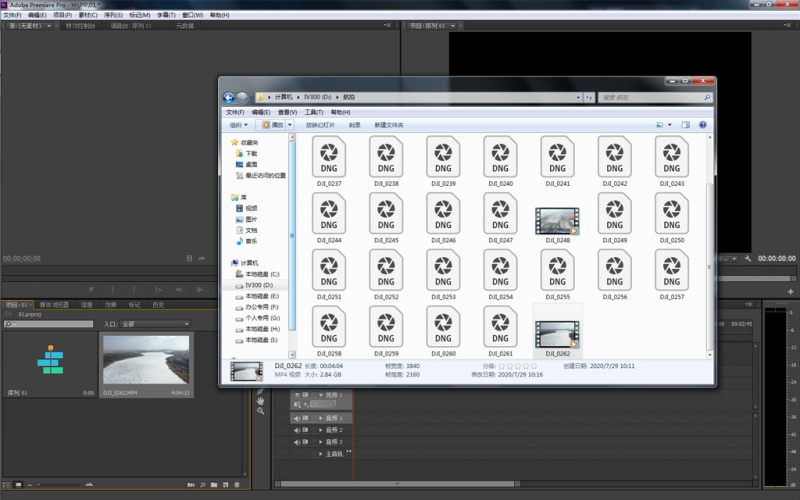Open the 节目: 序列 01 program dropdown
Screen dimensions: 800x500
(x=453, y=26)
